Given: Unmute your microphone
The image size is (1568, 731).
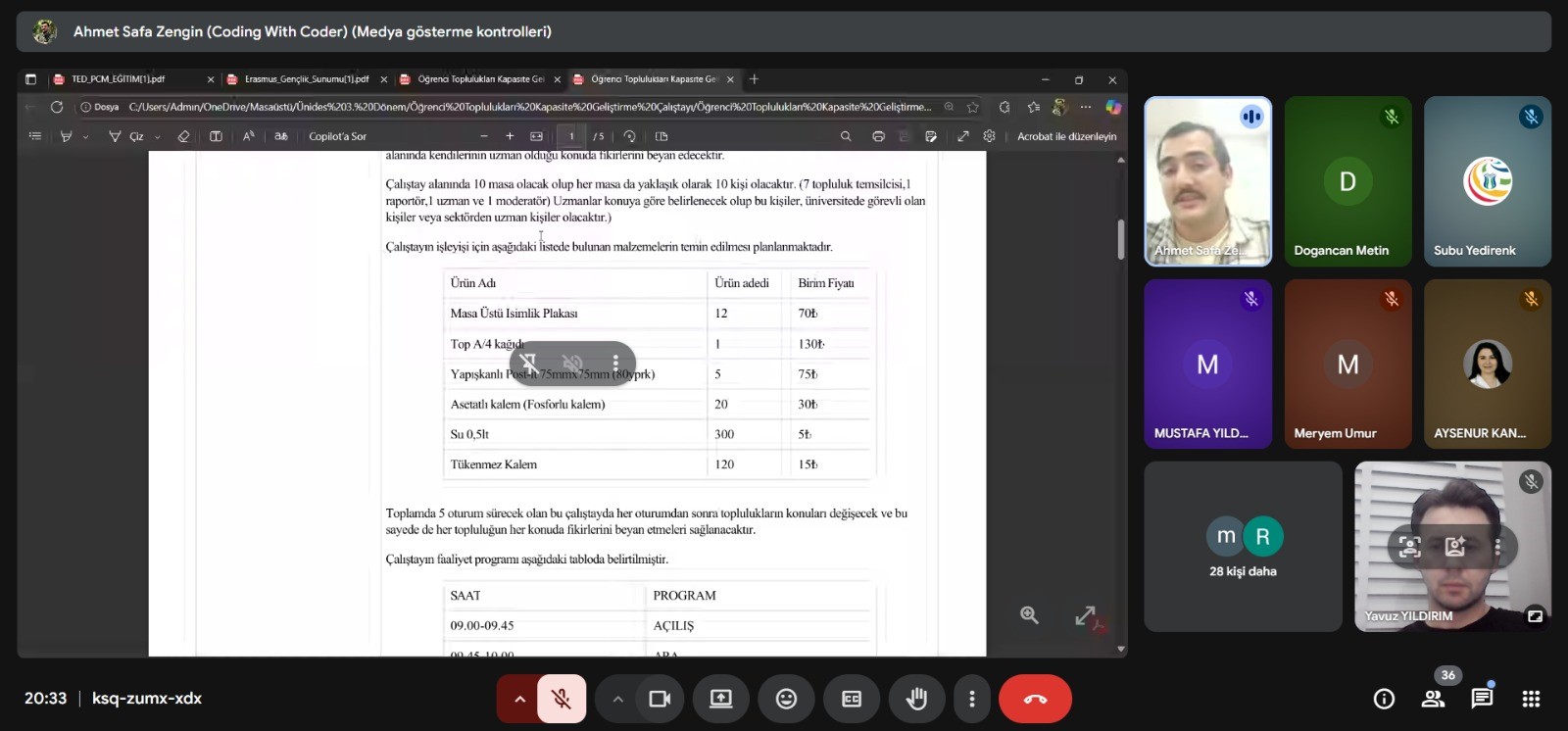Looking at the screenshot, I should [562, 699].
